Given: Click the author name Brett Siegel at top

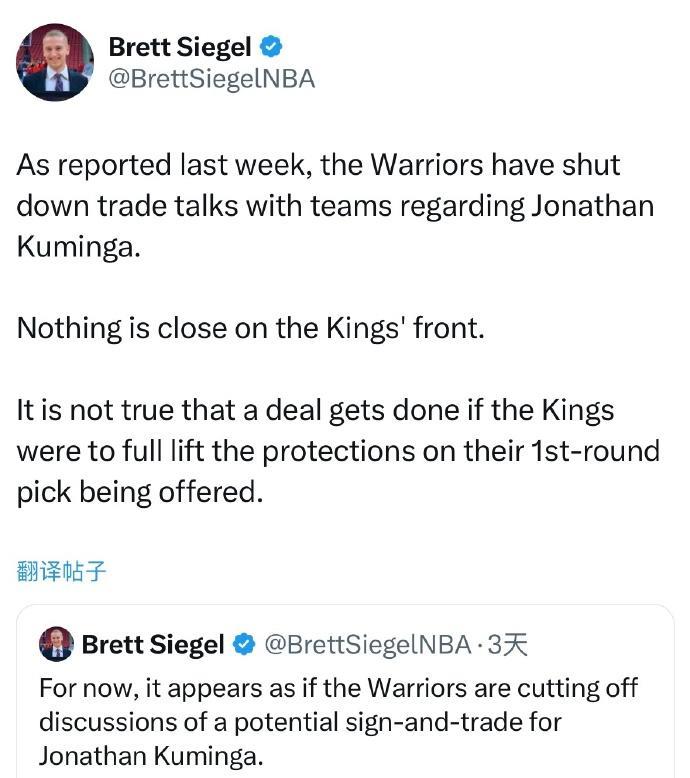Looking at the screenshot, I should 180,46.
